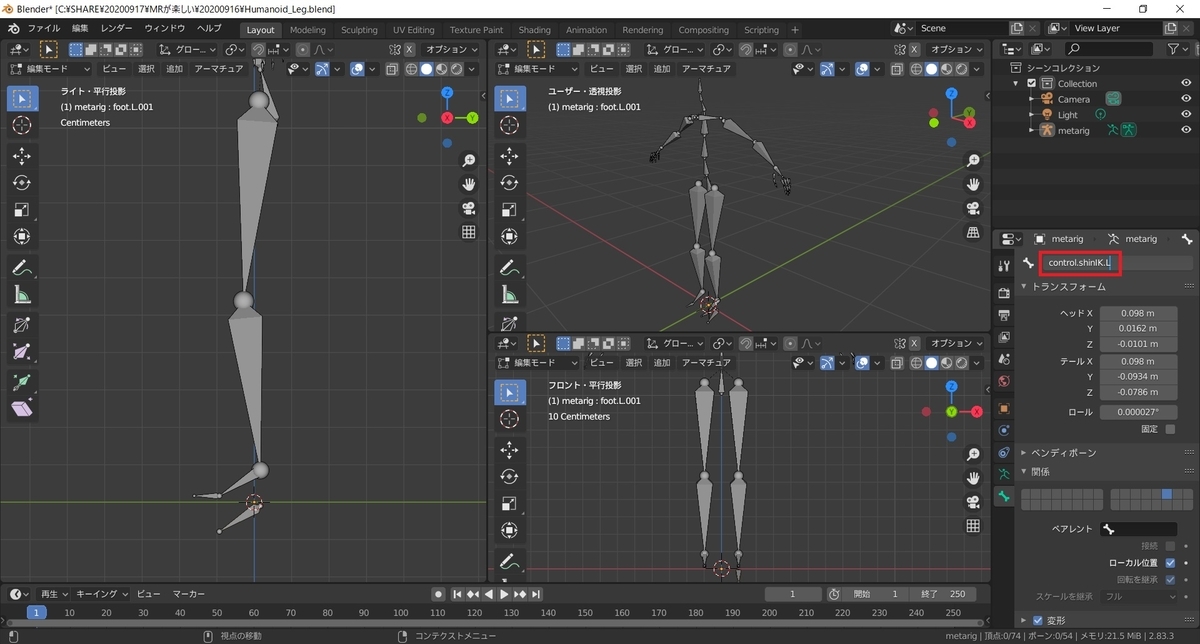The image size is (1200, 644).
Task: Collapse the トランスフォーム panel
Action: [1069, 287]
